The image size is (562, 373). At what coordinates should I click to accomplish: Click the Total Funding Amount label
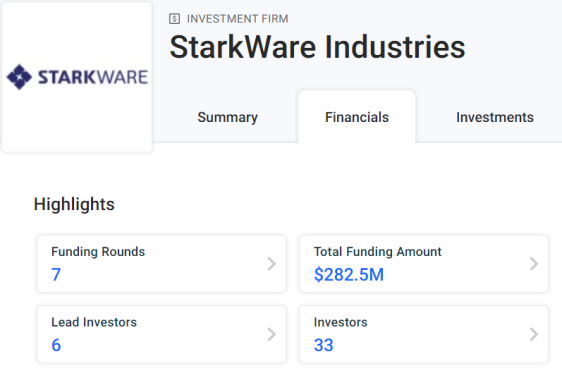377,252
